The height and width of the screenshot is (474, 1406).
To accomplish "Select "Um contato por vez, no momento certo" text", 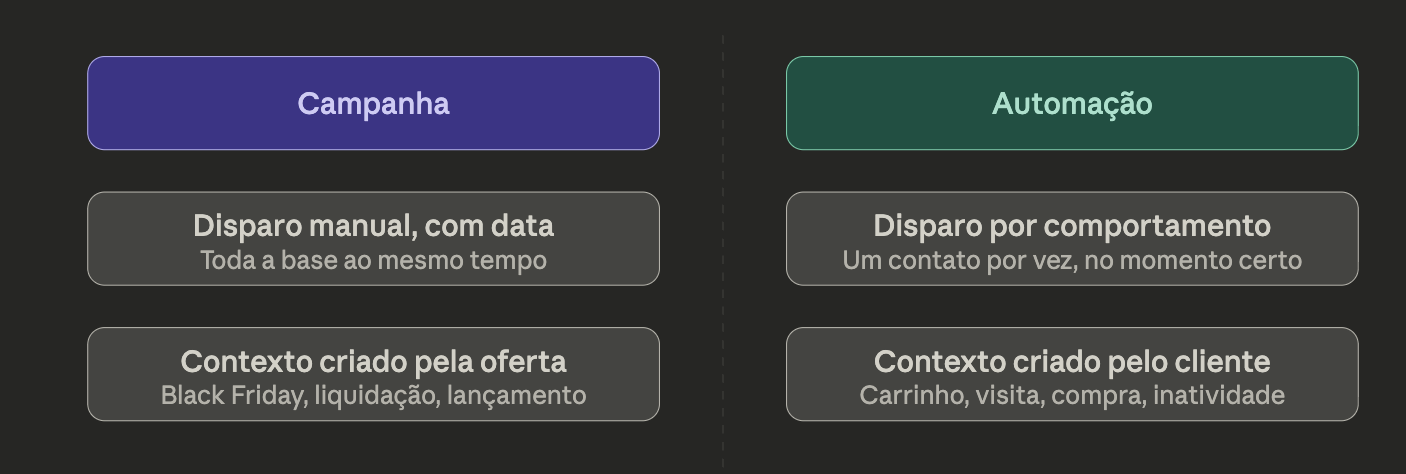I will (1072, 260).
